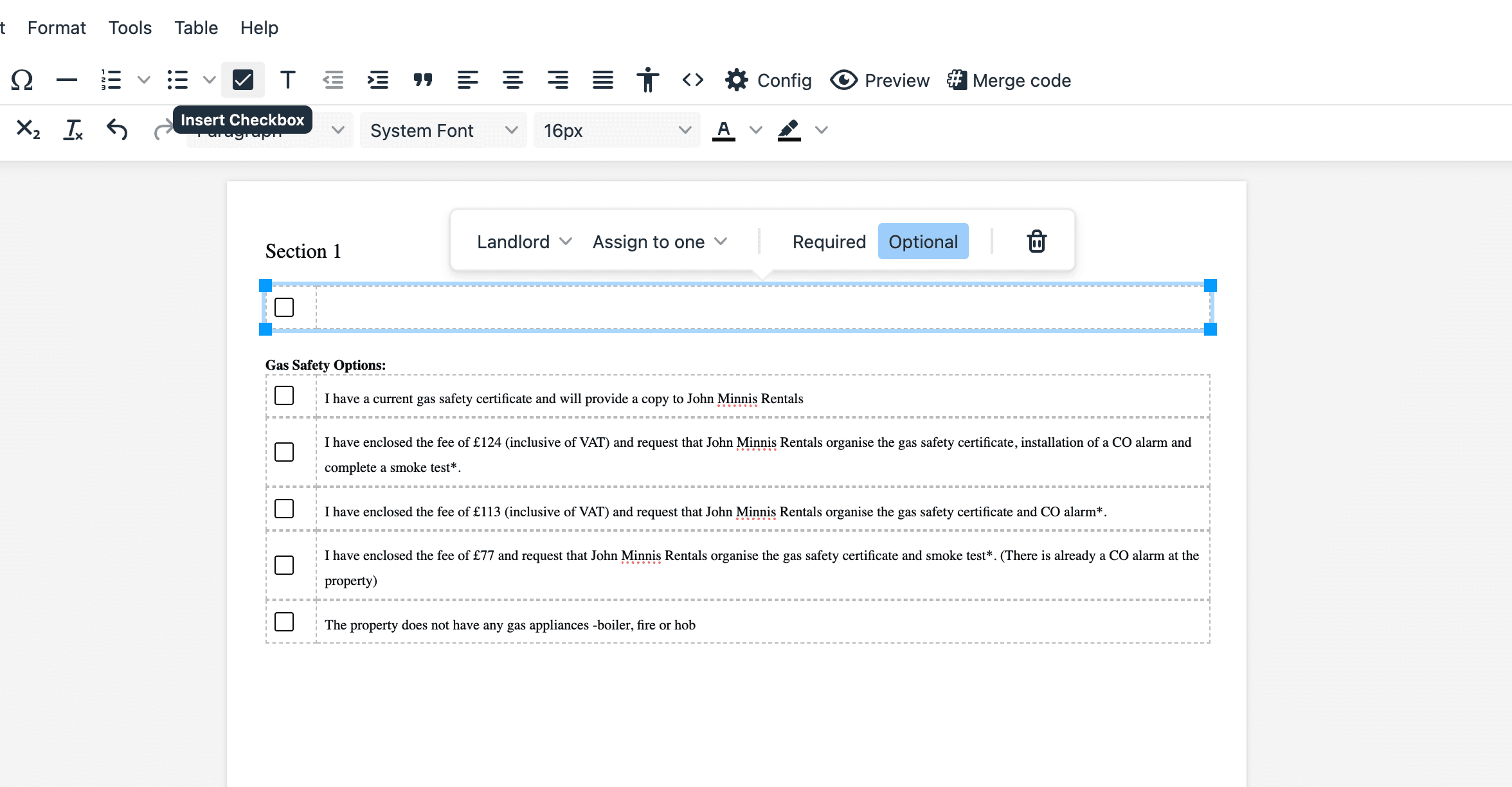The image size is (1512, 787).
Task: Check the £77 fee option checkbox
Action: 284,565
